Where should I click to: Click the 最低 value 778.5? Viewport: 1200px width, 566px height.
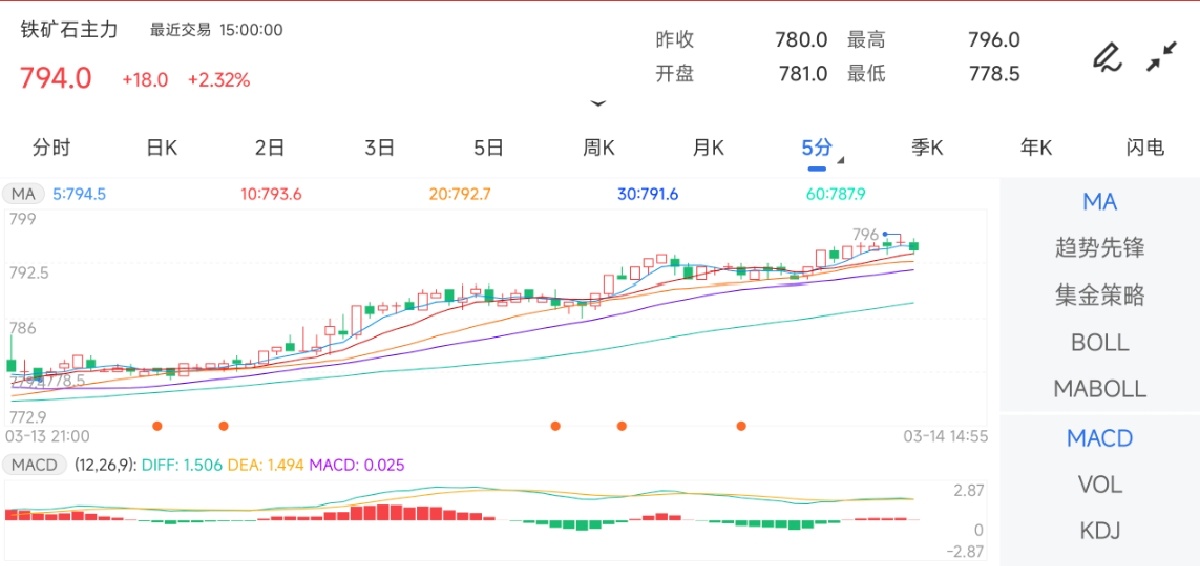coord(993,73)
